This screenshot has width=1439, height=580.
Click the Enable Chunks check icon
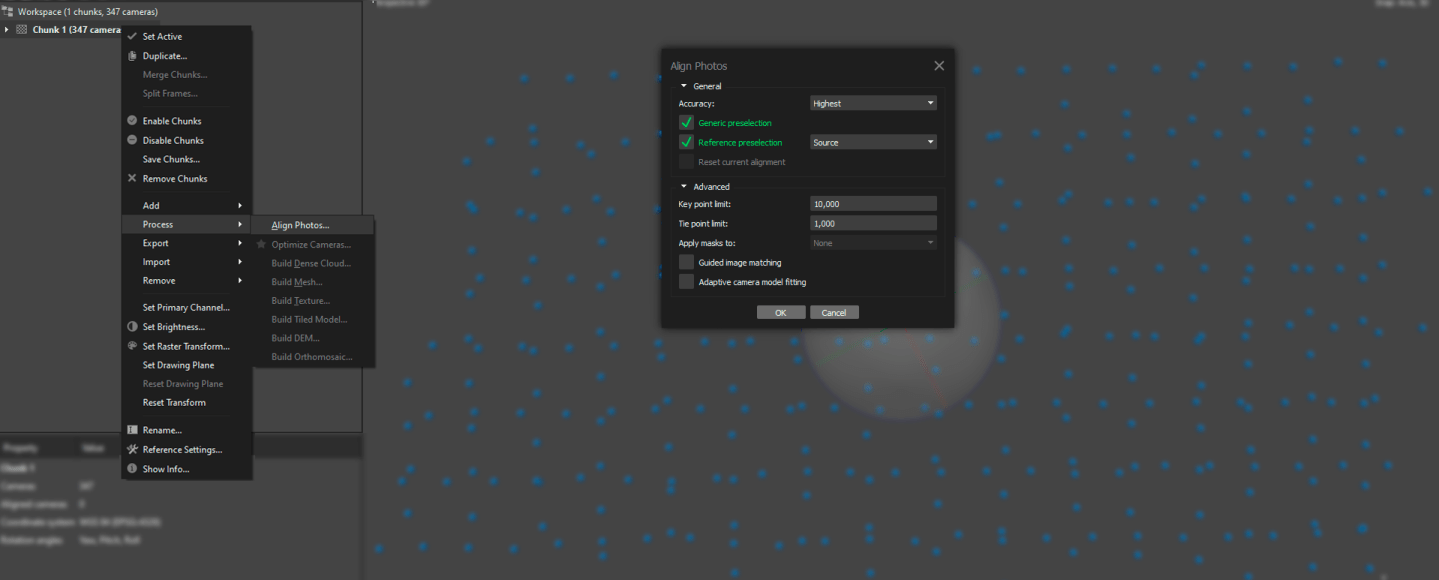[132, 121]
